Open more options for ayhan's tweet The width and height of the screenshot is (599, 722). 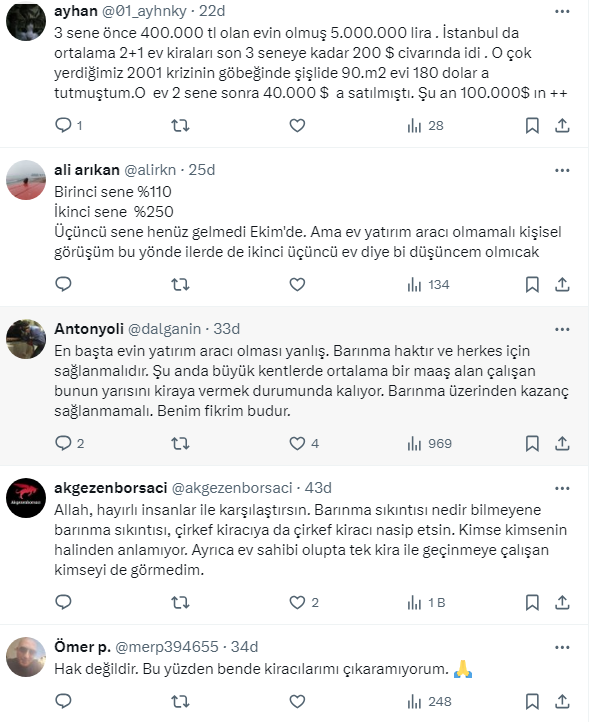pos(562,12)
